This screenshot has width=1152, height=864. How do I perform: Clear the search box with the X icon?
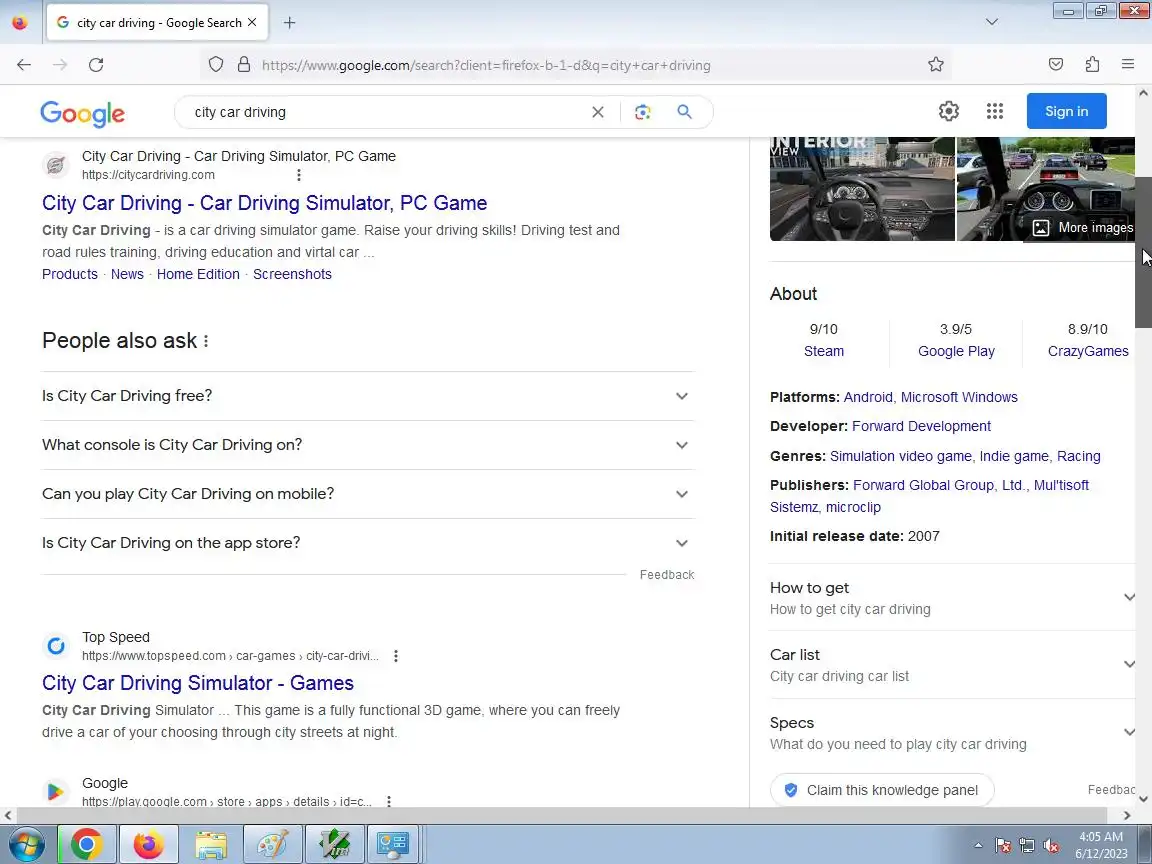pyautogui.click(x=598, y=112)
